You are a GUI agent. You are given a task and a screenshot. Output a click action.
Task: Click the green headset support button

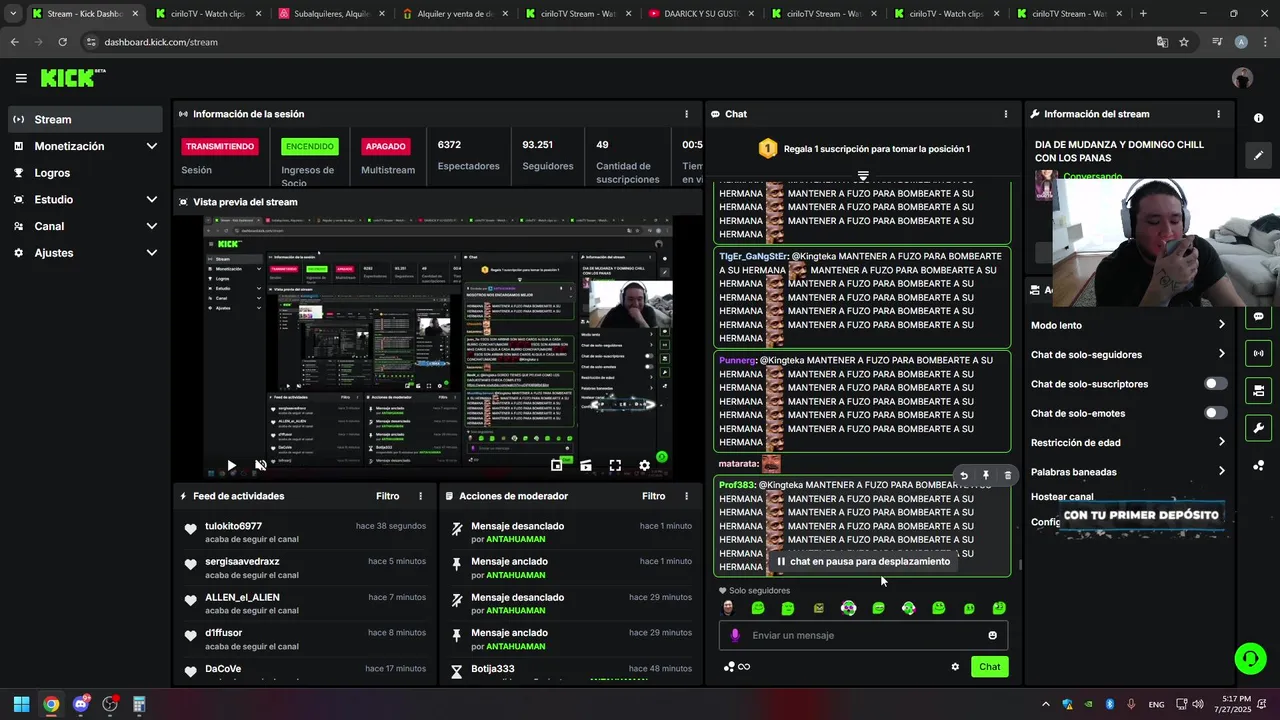(1250, 658)
